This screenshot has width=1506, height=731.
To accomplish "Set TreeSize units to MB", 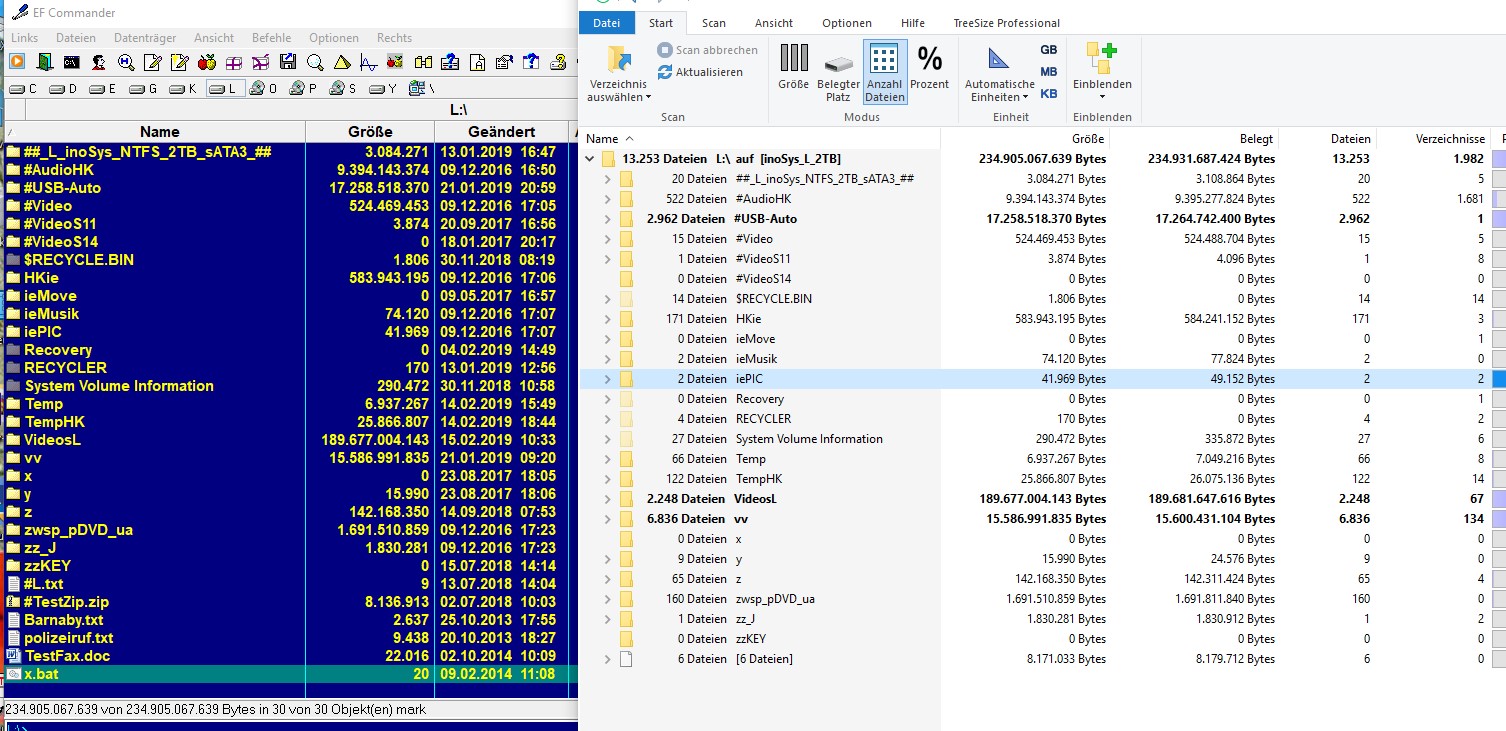I will click(x=1048, y=72).
